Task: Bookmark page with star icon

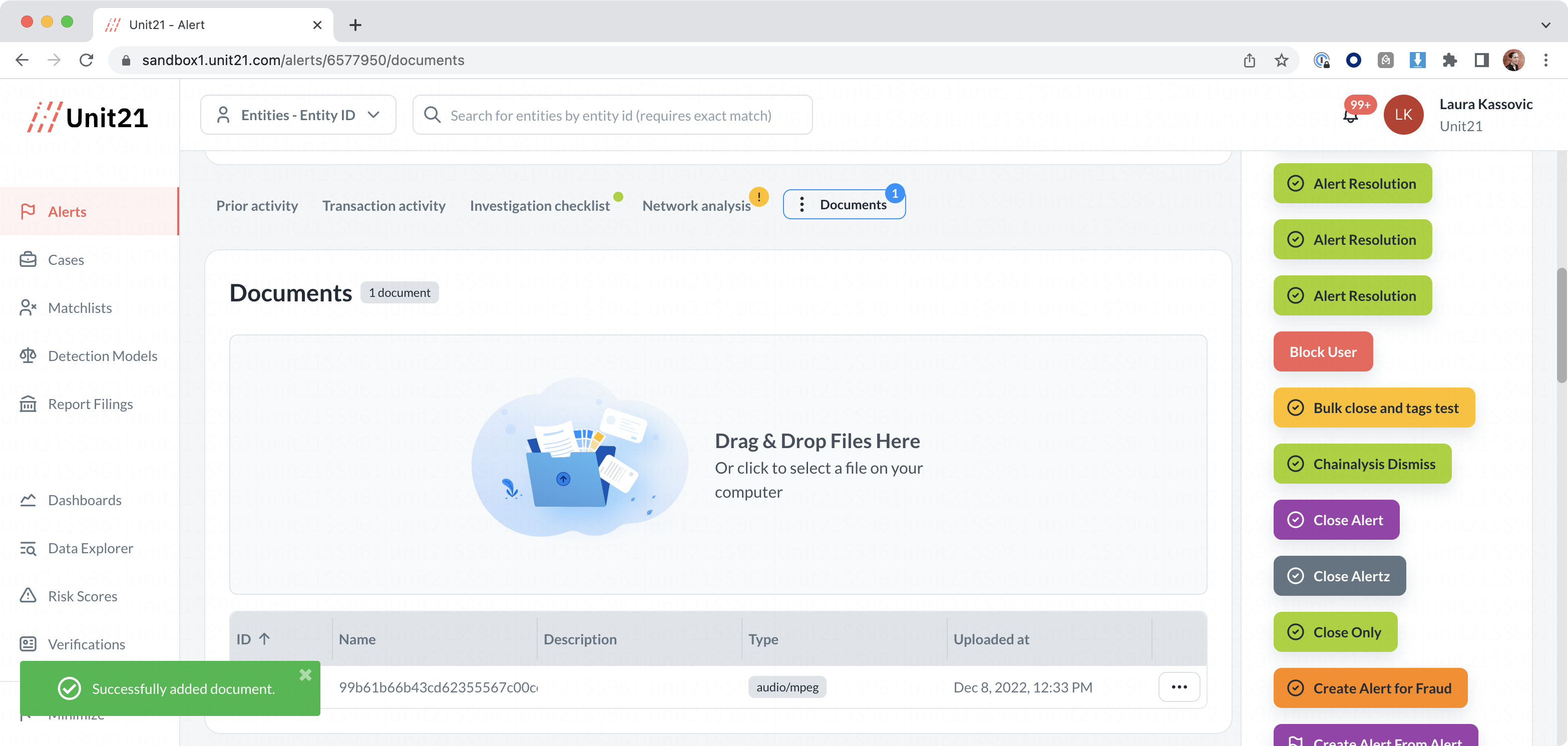Action: click(1281, 60)
